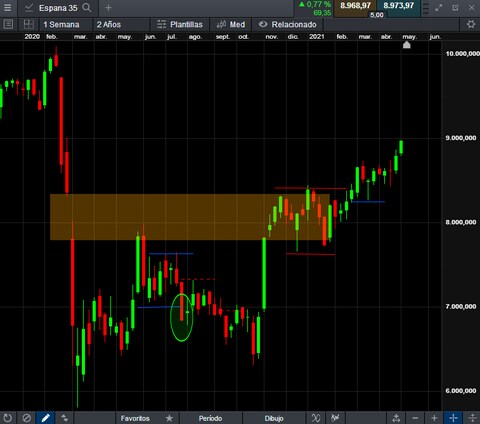This screenshot has width=480, height=424.
Task: Expand the Med price type selector
Action: pyautogui.click(x=230, y=24)
